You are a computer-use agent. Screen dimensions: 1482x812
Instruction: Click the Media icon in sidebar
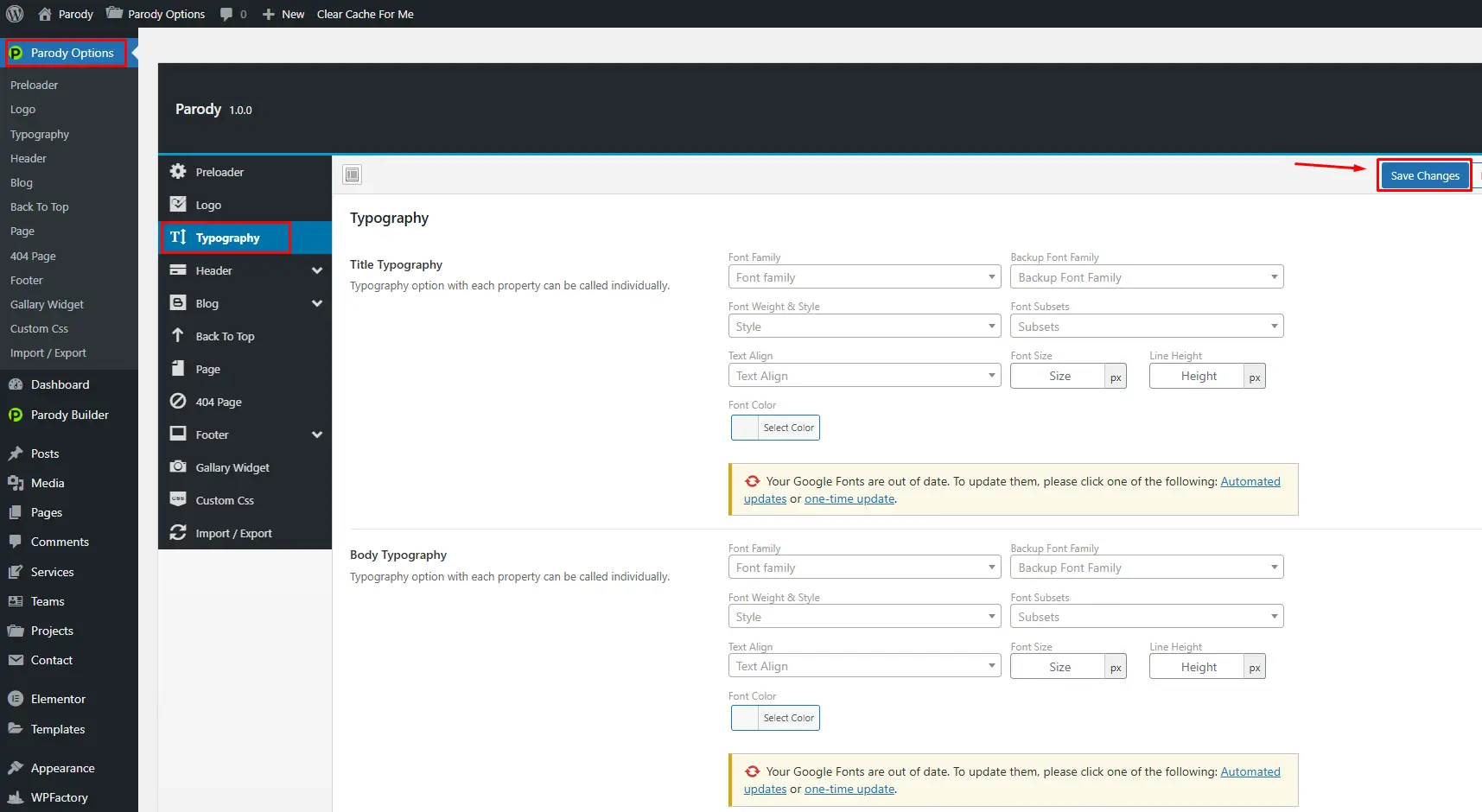tap(16, 483)
